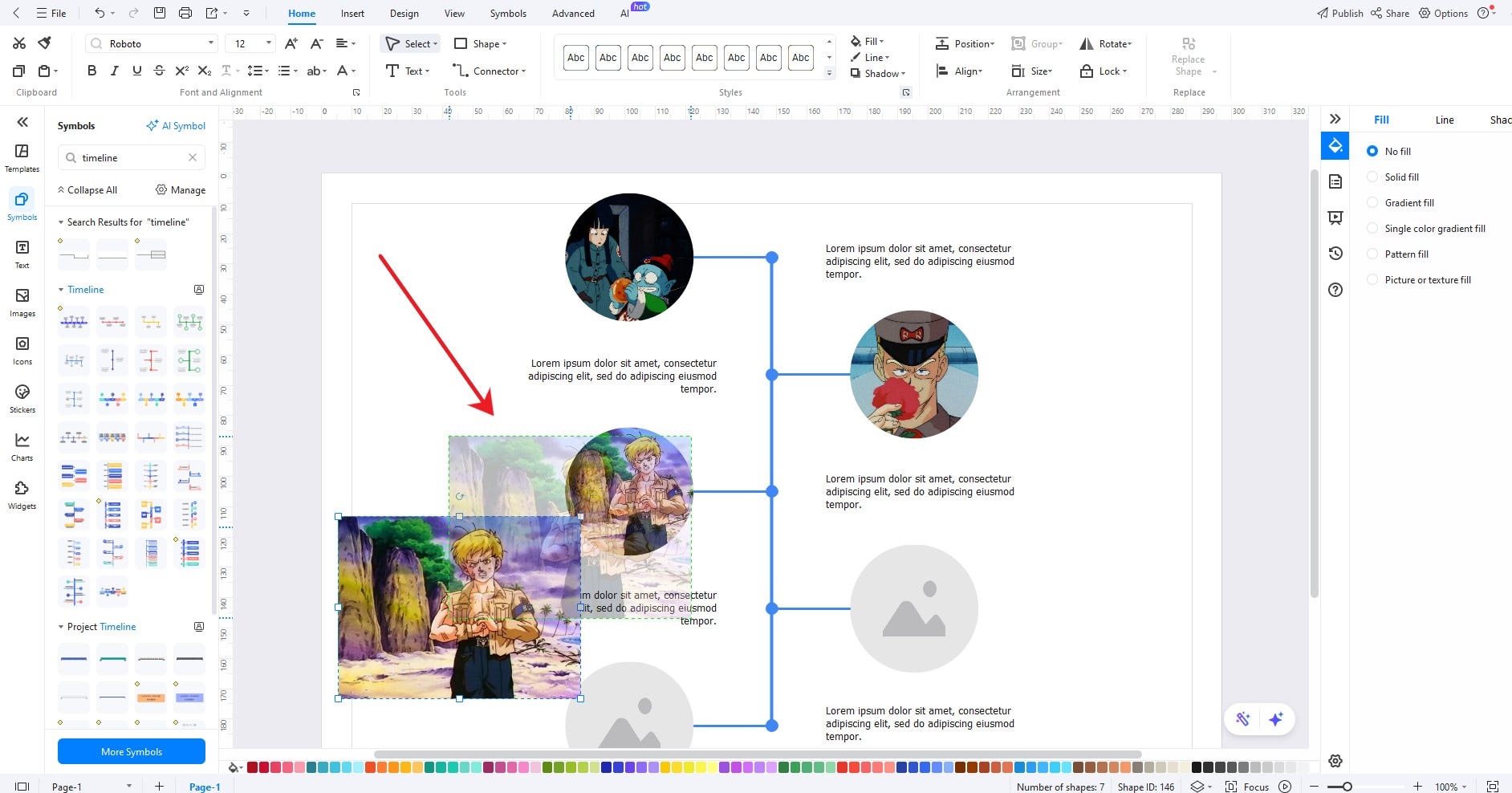The height and width of the screenshot is (793, 1512).
Task: Click the AI Symbol link
Action: pyautogui.click(x=176, y=126)
